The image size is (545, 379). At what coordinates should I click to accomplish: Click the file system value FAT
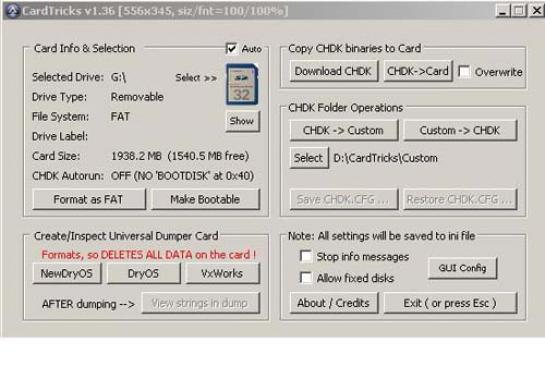click(x=120, y=116)
